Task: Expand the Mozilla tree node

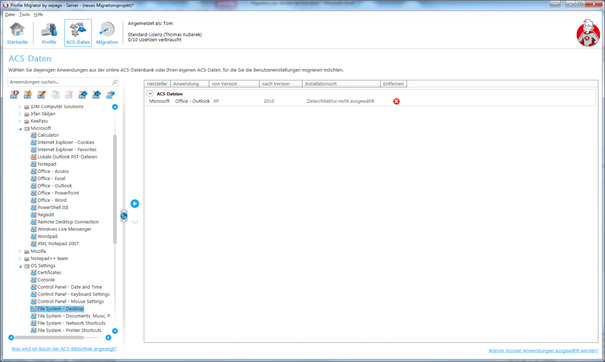Action: tap(20, 251)
